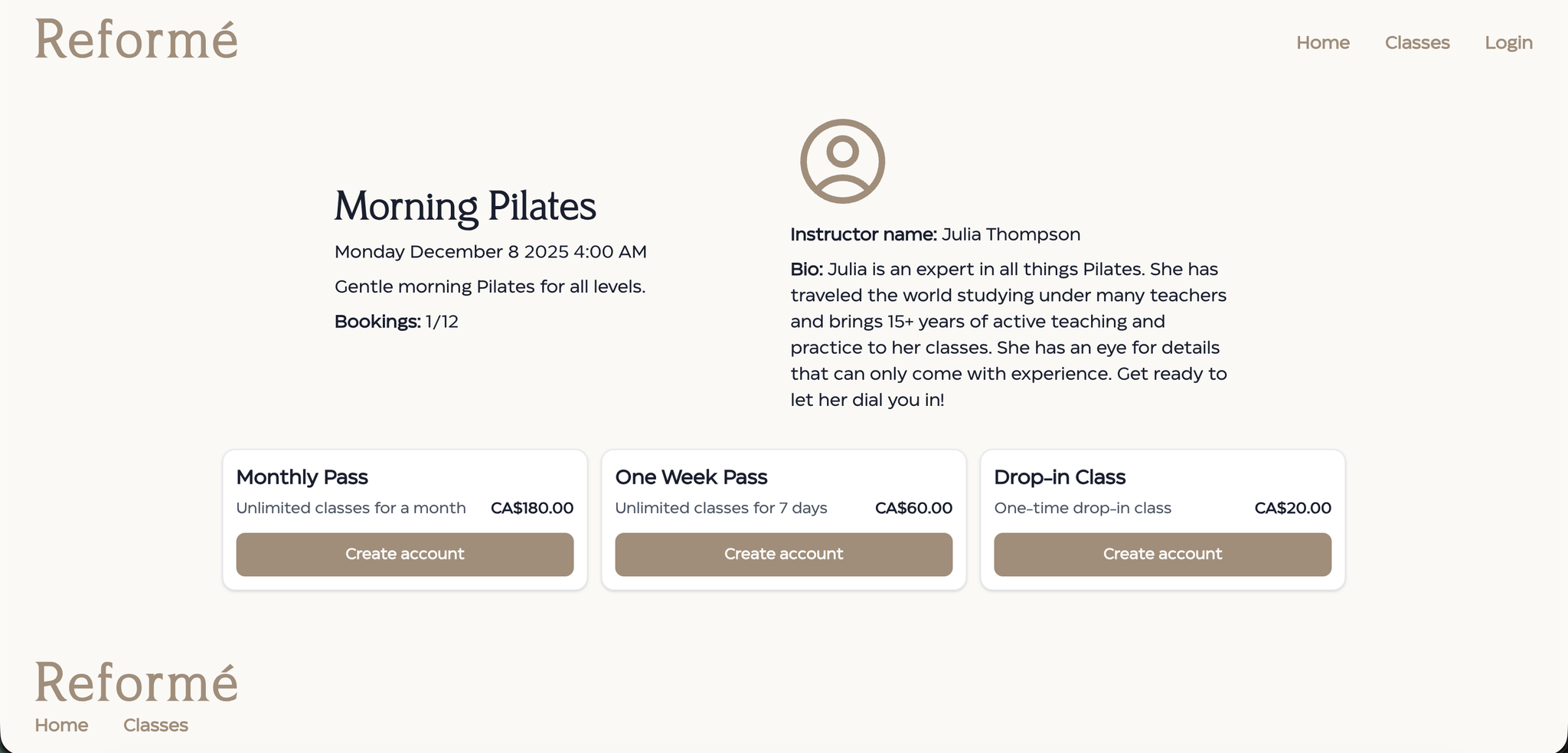Open Home from the top navigation

pyautogui.click(x=1322, y=43)
